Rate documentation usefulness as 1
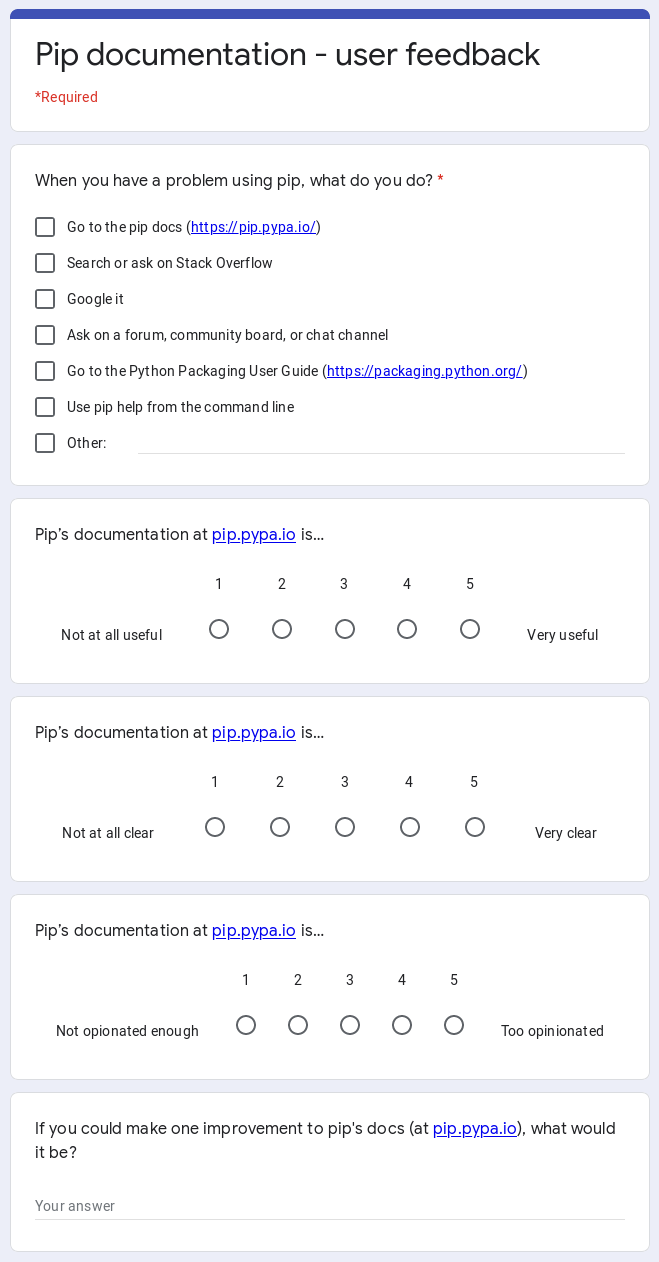This screenshot has width=659, height=1262. [x=218, y=629]
